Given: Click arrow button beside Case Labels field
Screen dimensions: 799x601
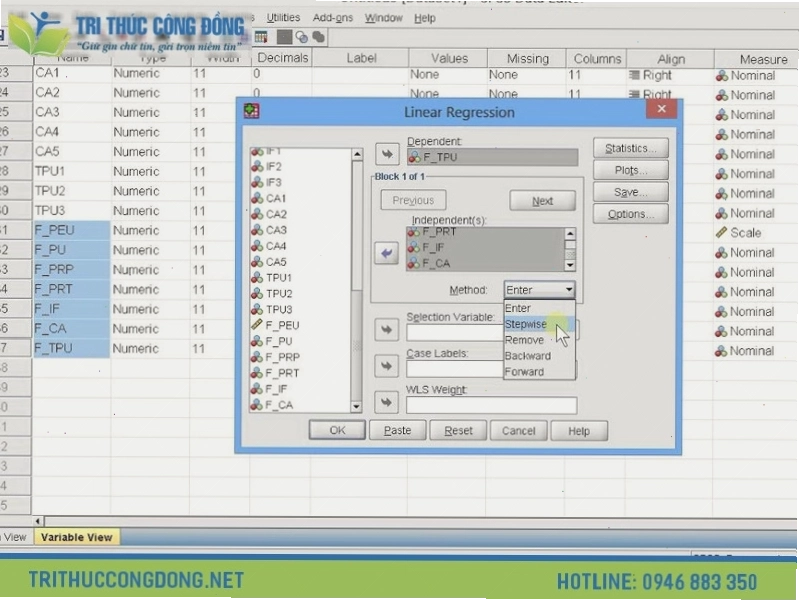Looking at the screenshot, I should click(x=386, y=366).
